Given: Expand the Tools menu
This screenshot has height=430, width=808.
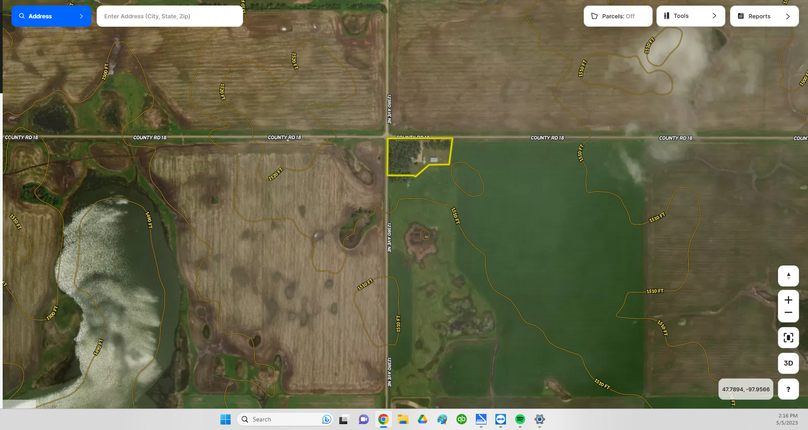Looking at the screenshot, I should (691, 16).
